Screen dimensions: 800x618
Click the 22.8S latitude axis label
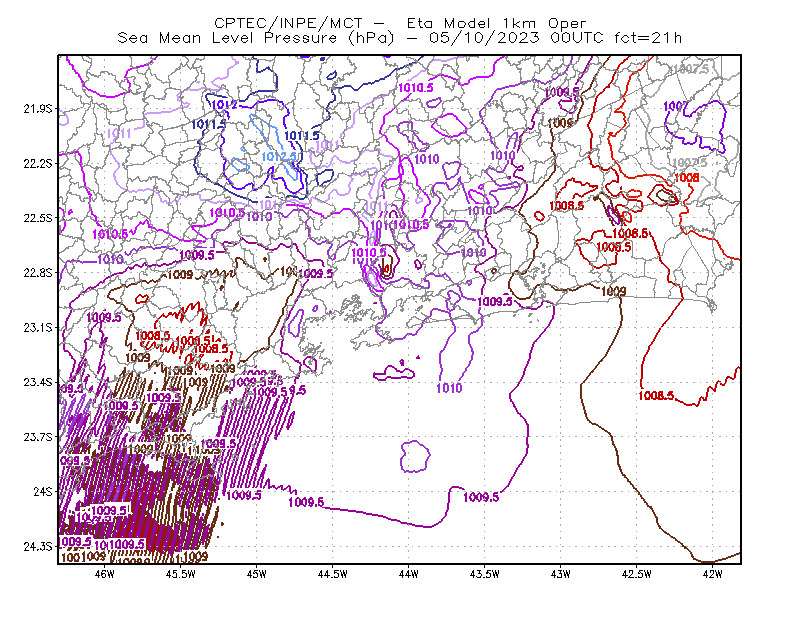click(38, 273)
